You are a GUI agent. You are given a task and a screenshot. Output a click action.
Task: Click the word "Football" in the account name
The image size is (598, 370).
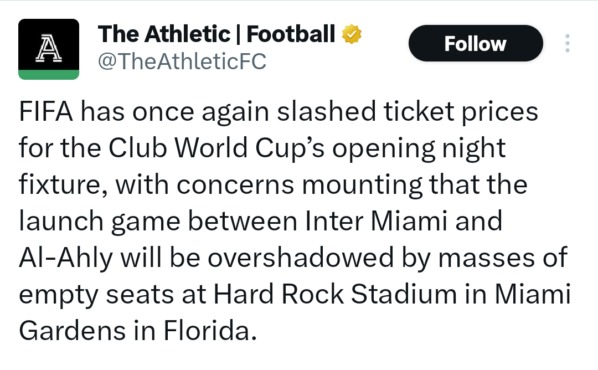click(x=291, y=34)
